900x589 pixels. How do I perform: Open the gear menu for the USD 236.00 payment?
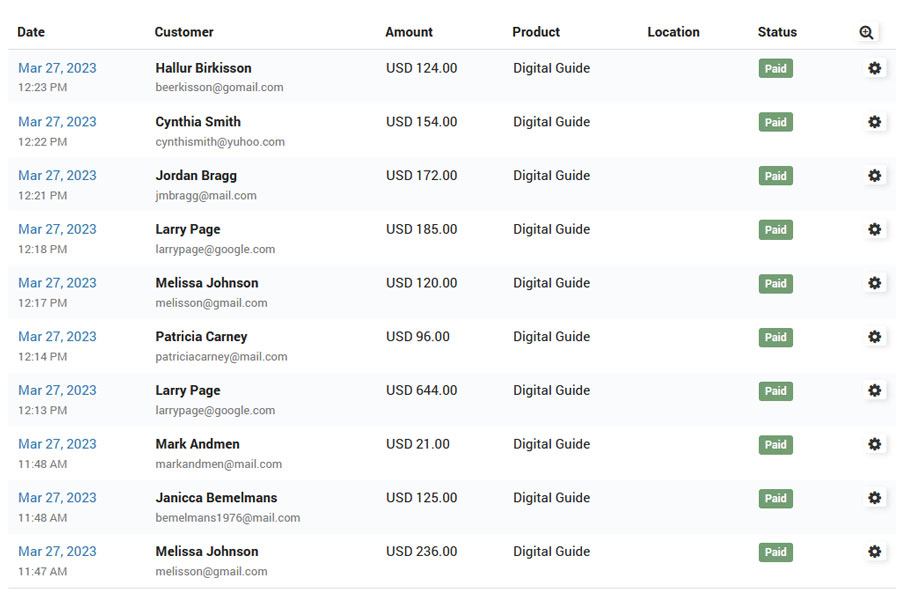tap(875, 551)
